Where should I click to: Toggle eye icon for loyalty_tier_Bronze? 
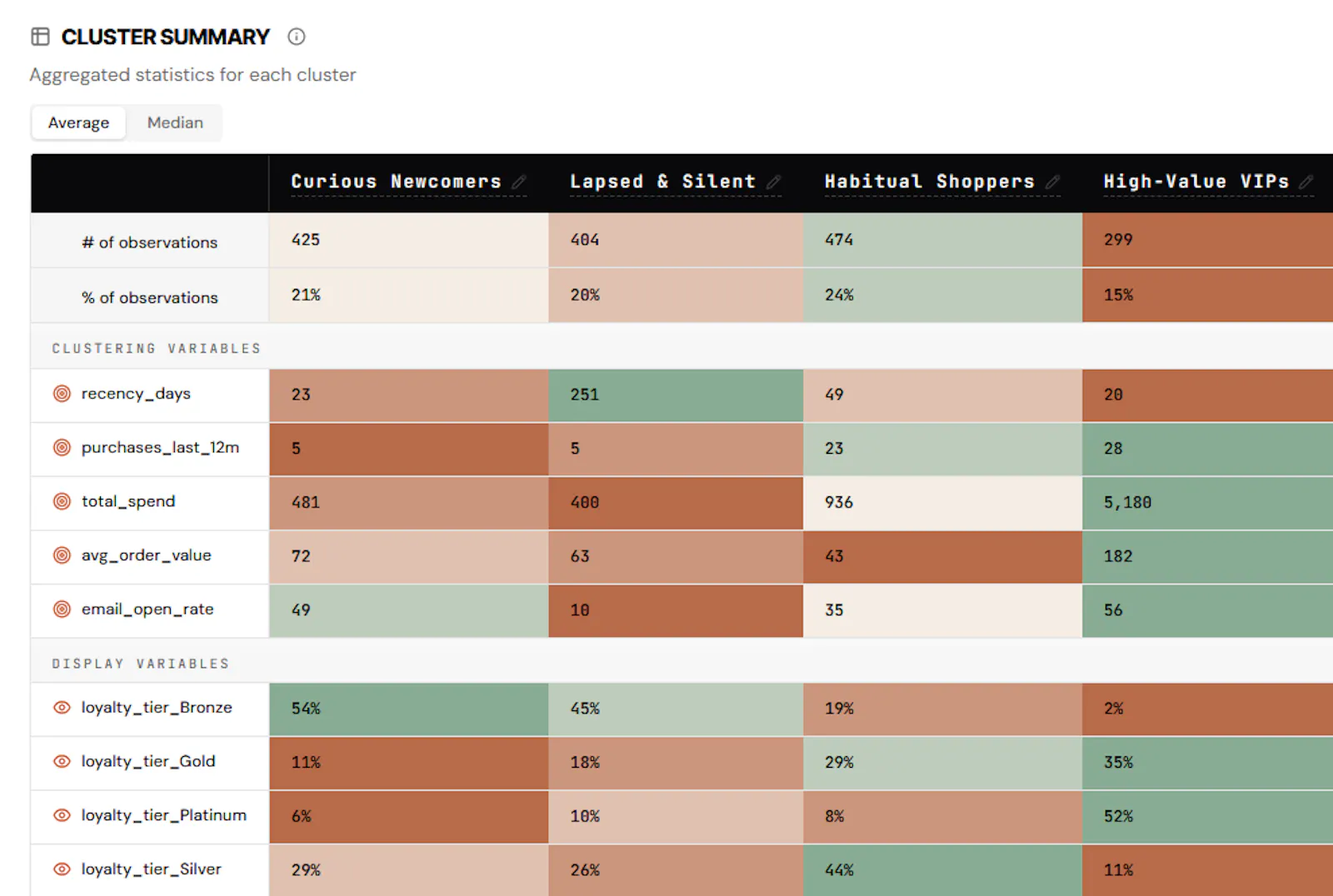pos(62,708)
